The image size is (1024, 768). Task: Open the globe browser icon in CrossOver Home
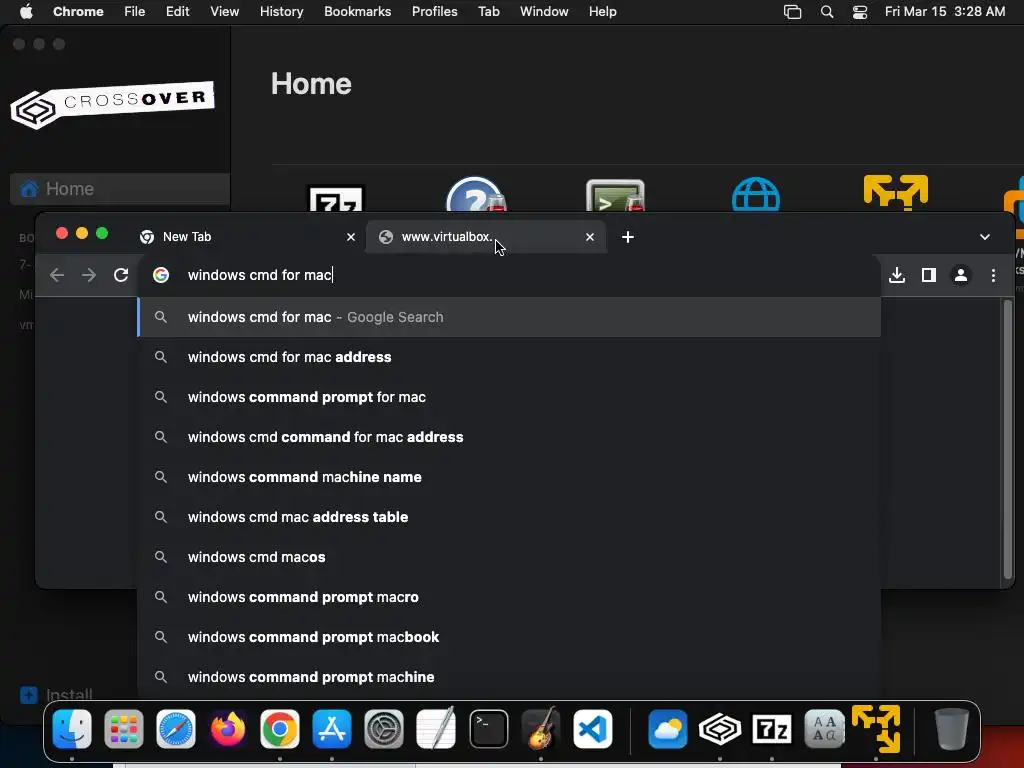coord(756,194)
